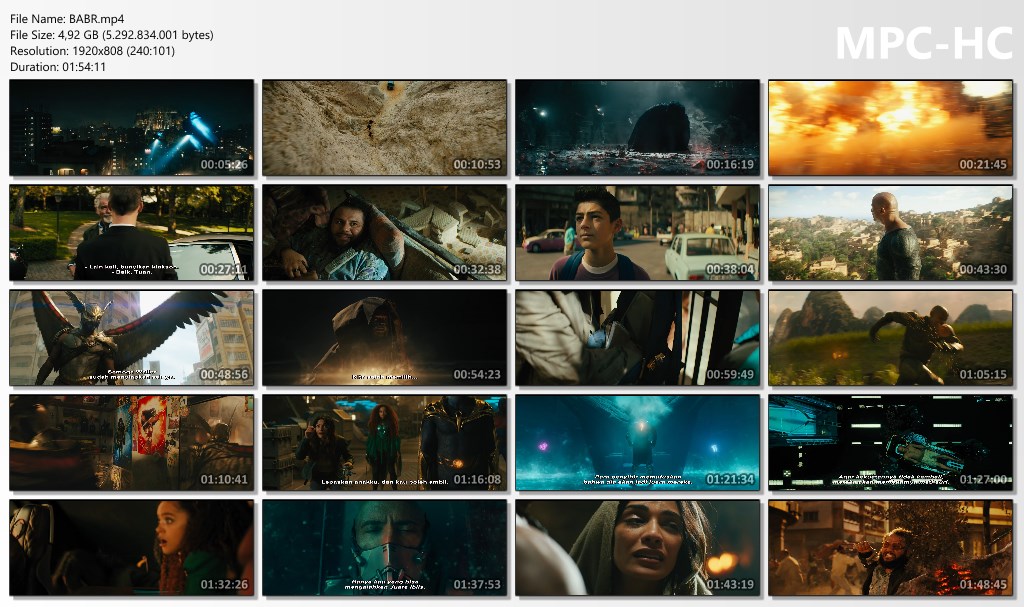Open the masked face thumbnail at 01:37:53
The width and height of the screenshot is (1024, 607).
385,548
